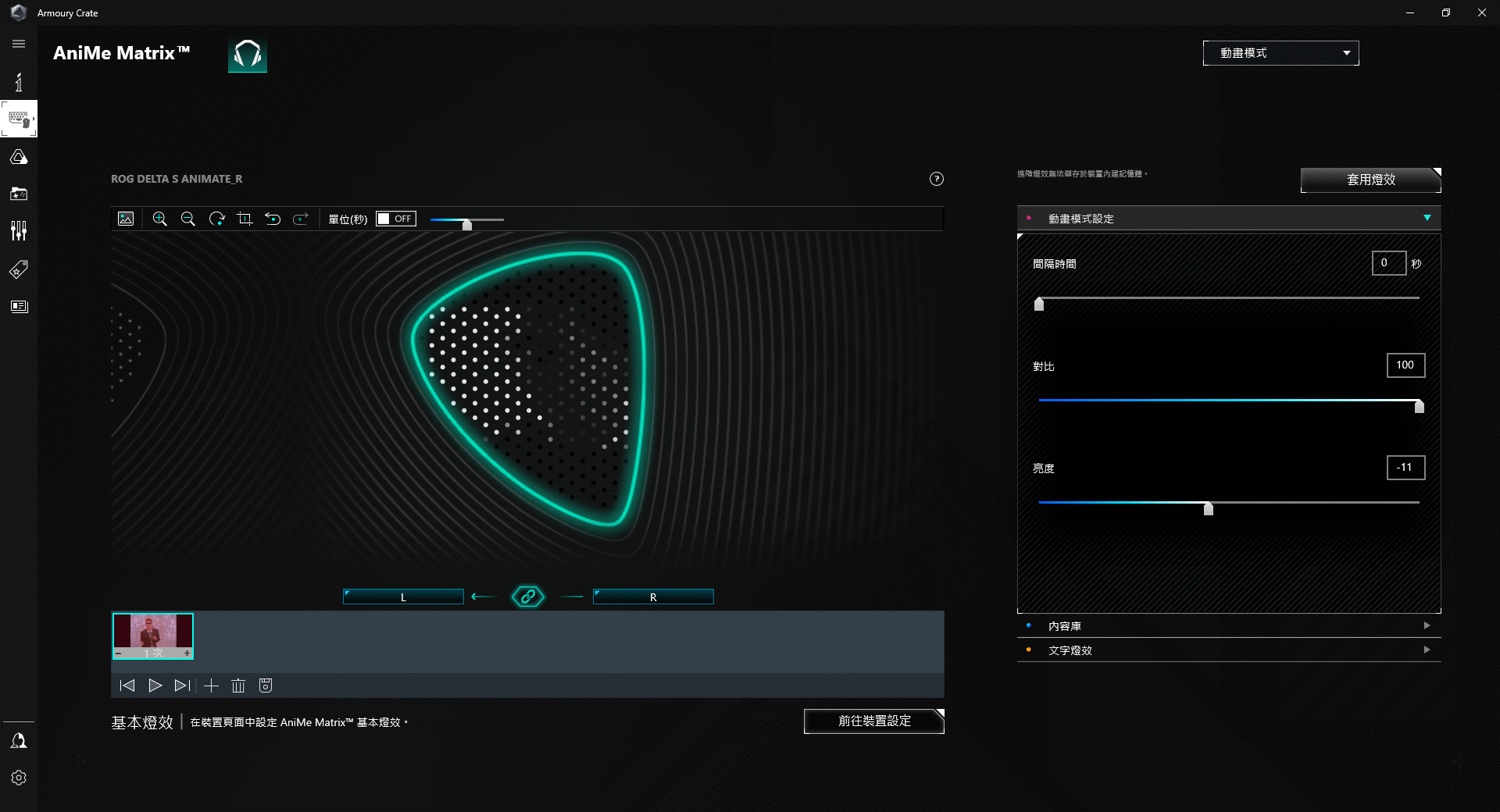Click the ROG DELTA S ANIMATE_R label
The width and height of the screenshot is (1500, 812).
[177, 179]
